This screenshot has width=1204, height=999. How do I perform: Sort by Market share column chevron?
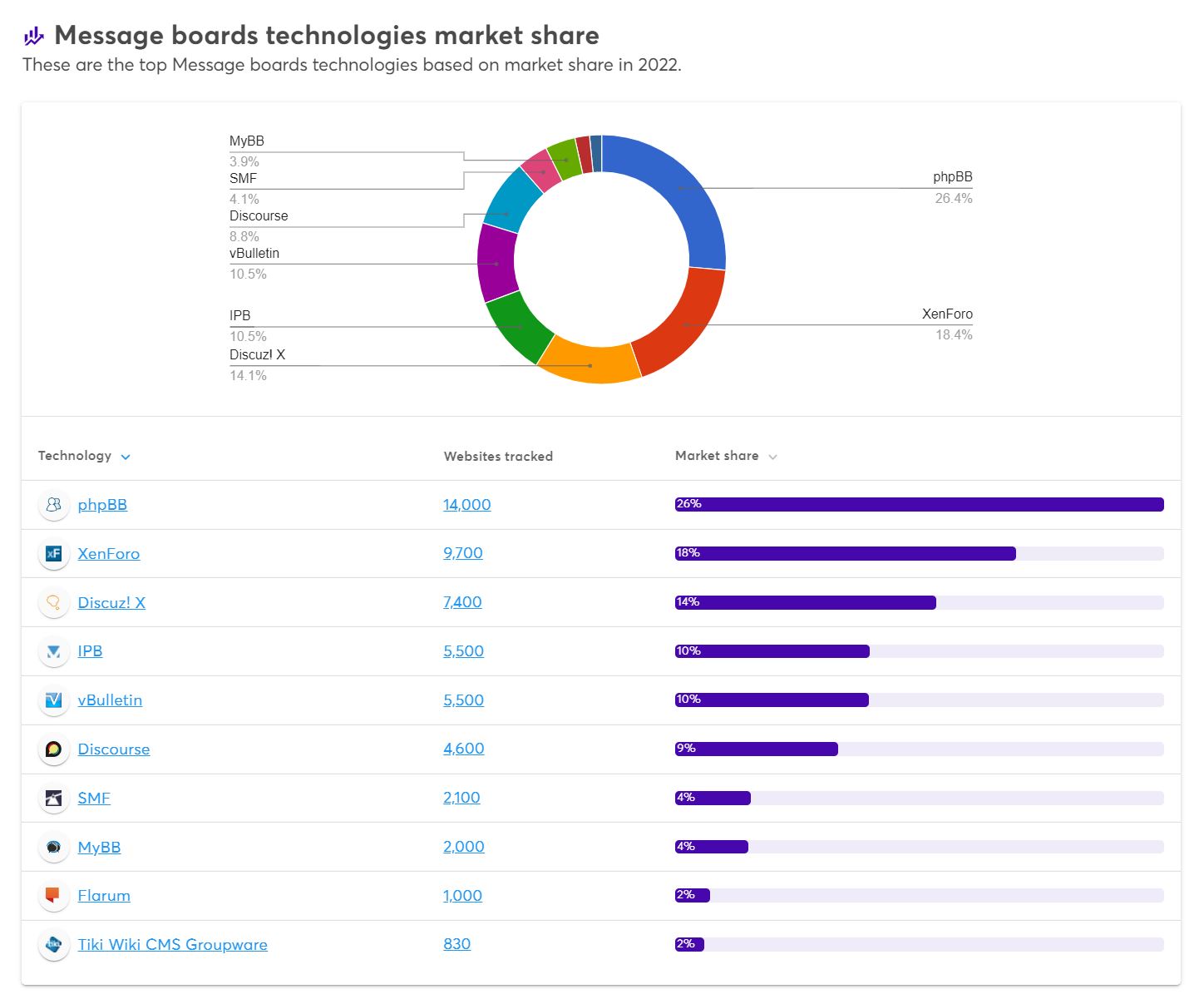pos(772,457)
